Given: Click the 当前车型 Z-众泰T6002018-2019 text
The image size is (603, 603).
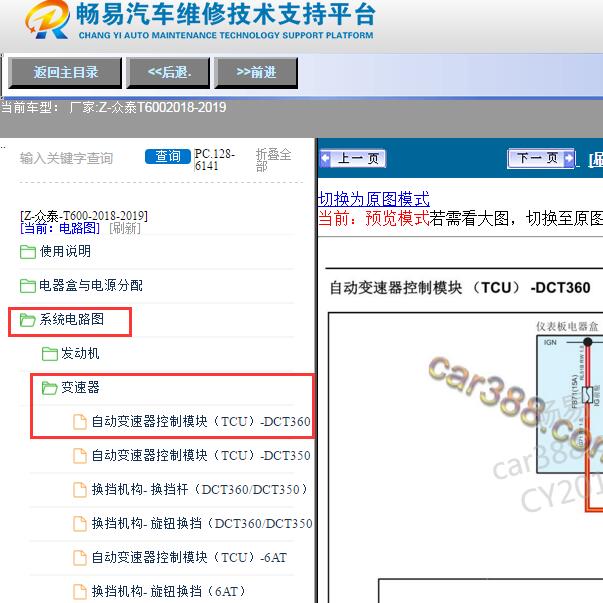Looking at the screenshot, I should click(x=113, y=107).
